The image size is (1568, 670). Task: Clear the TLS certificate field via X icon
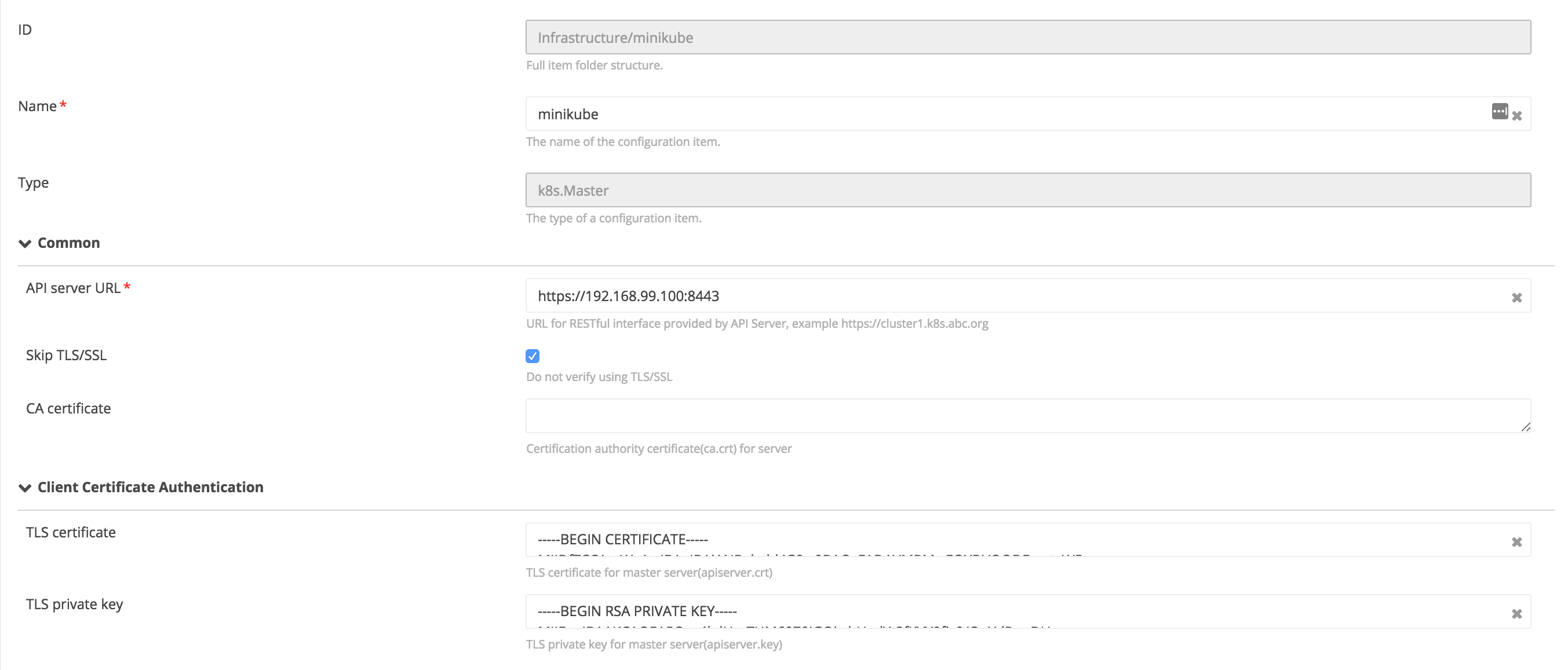click(x=1517, y=541)
